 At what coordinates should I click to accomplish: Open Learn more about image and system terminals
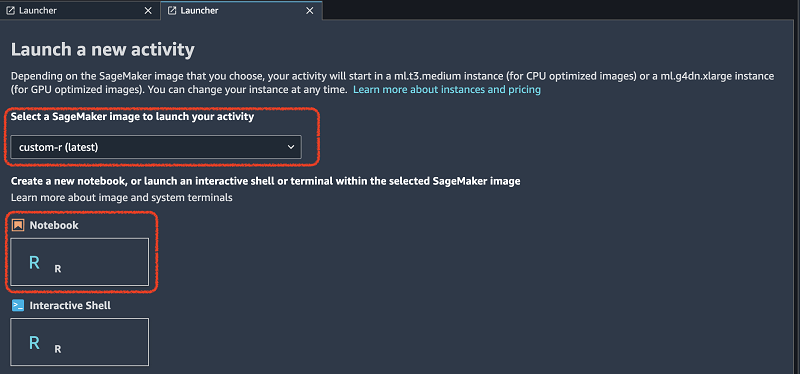(121, 197)
